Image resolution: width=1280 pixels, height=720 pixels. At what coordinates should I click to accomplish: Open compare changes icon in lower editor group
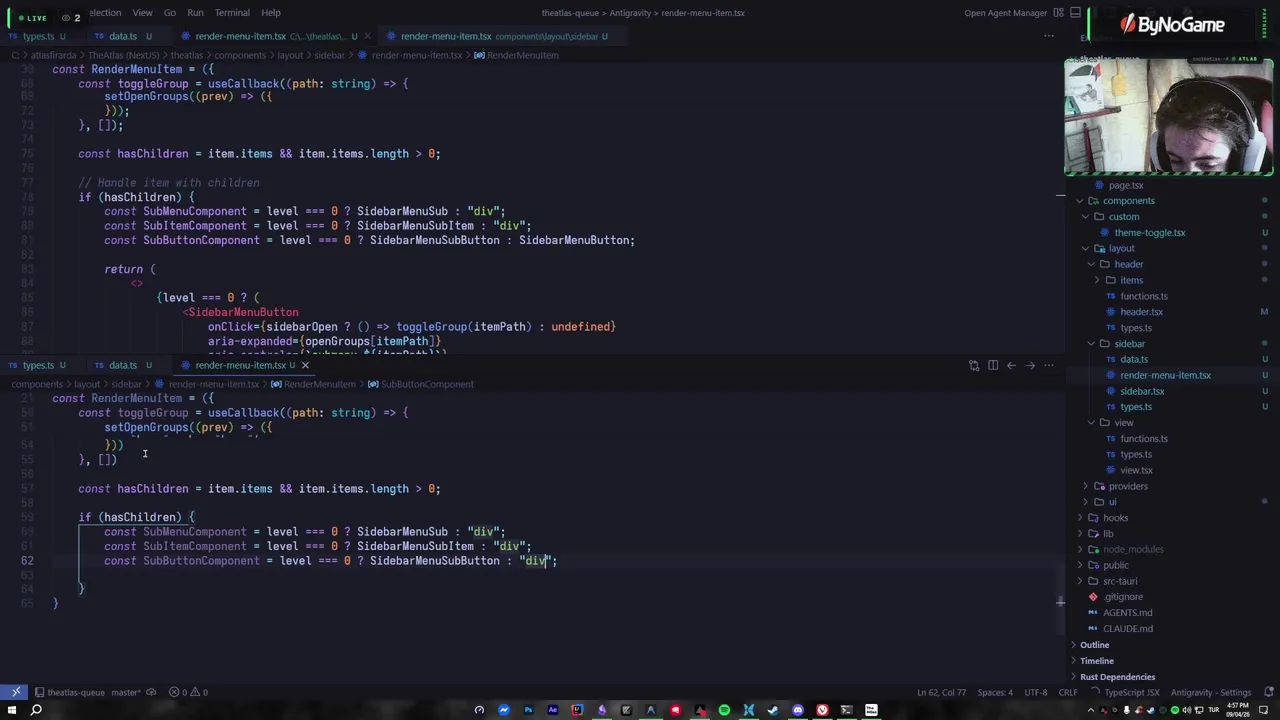973,366
